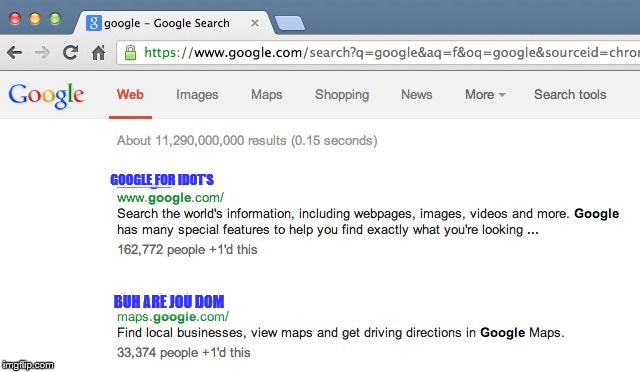Viewport: 640px width, 372px height.
Task: Expand the More dropdown menu
Action: pos(485,95)
